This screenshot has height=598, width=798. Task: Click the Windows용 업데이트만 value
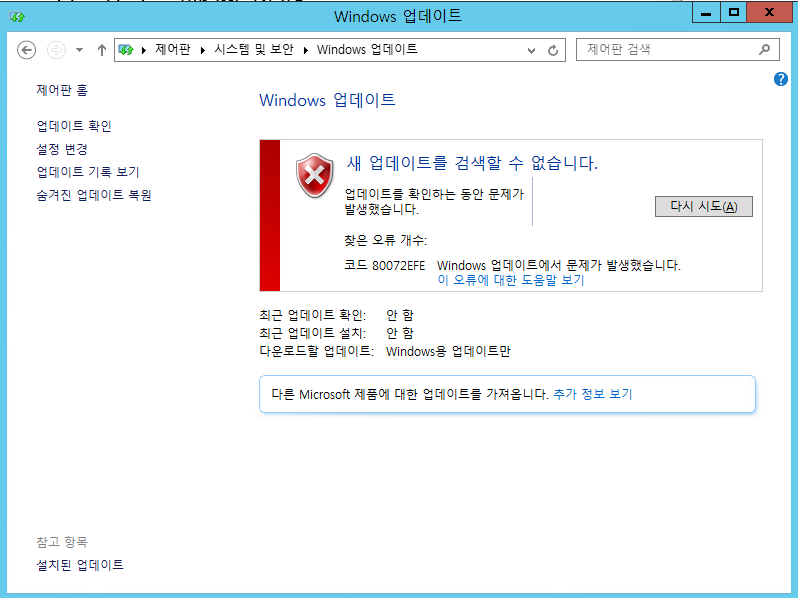(x=448, y=351)
